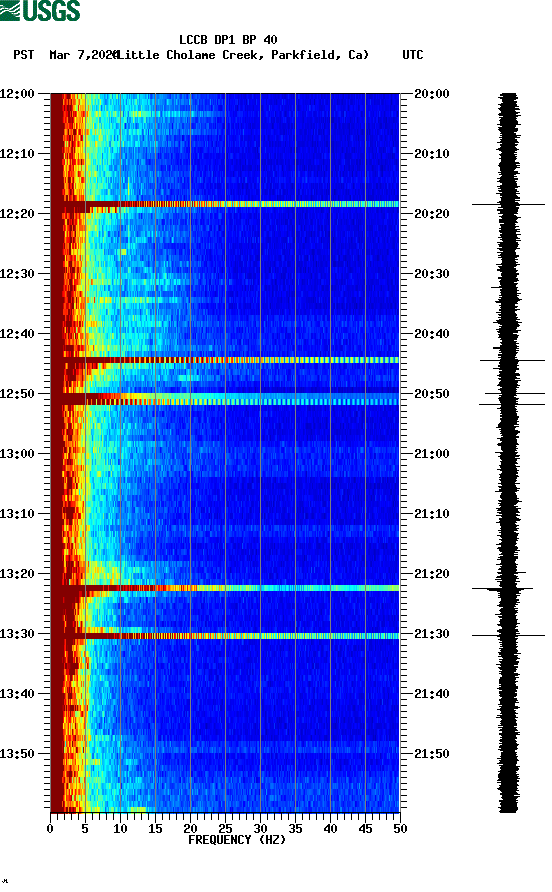This screenshot has width=552, height=892.
Task: Click the 10 Hz frequency tick label
Action: pyautogui.click(x=120, y=829)
